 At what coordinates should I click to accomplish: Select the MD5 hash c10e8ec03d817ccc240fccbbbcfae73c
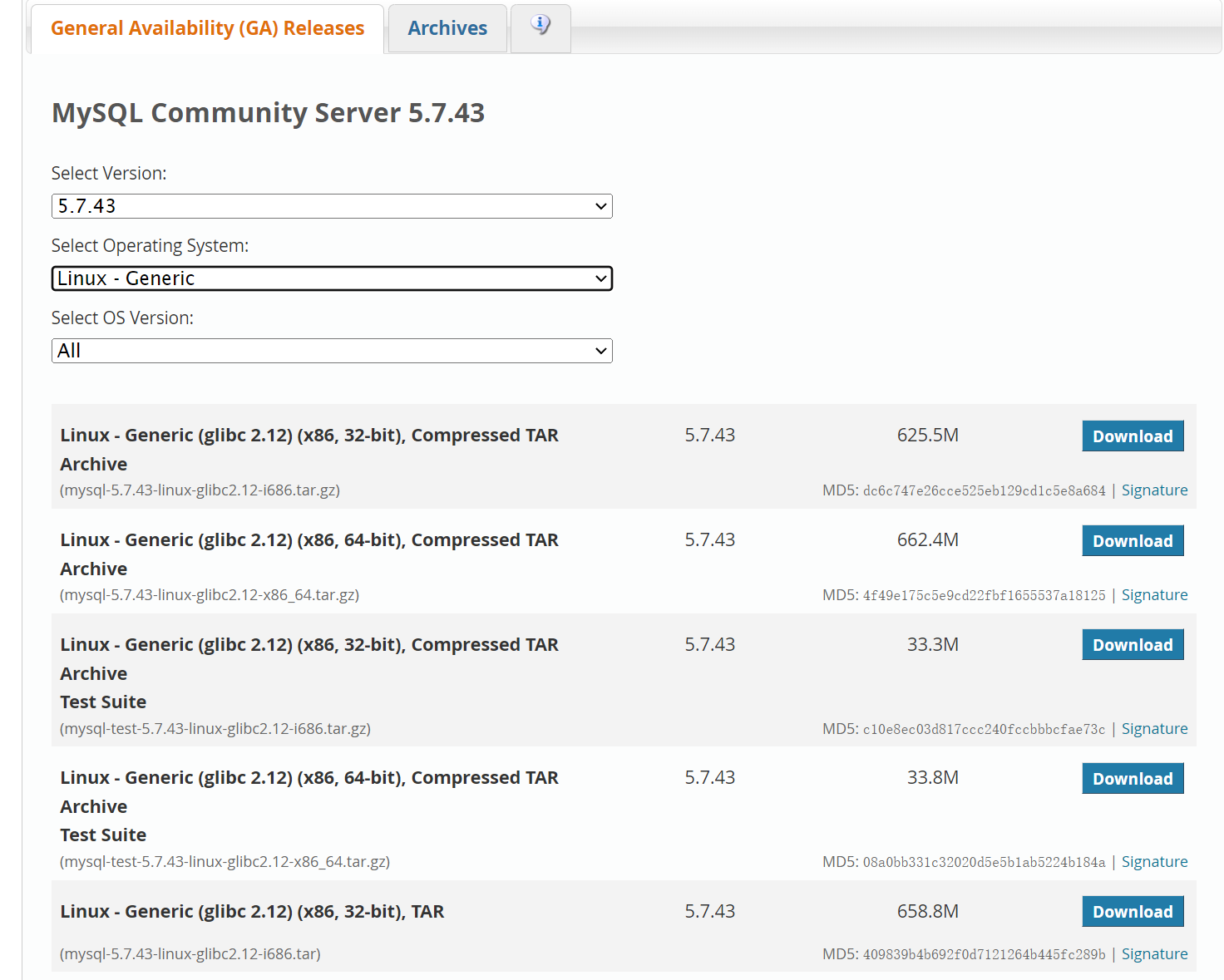(x=985, y=730)
